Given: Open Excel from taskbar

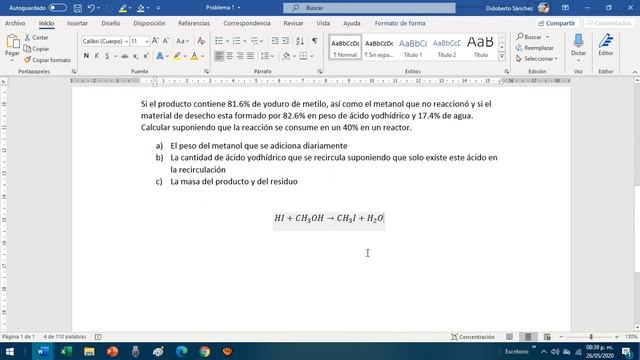Looking at the screenshot, I should [x=66, y=351].
